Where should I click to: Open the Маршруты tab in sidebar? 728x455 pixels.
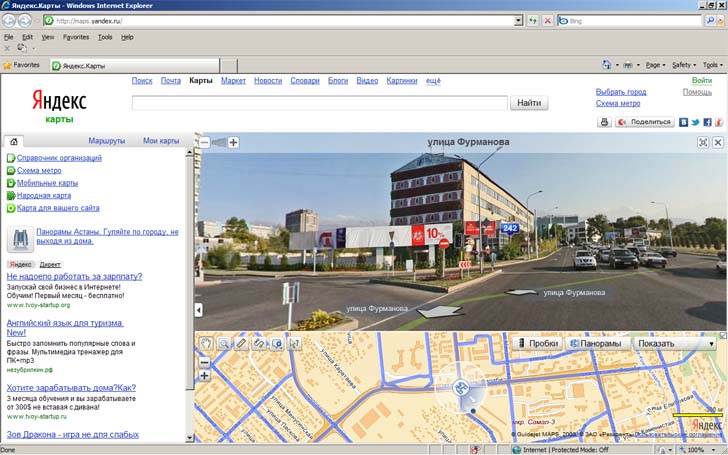[107, 141]
